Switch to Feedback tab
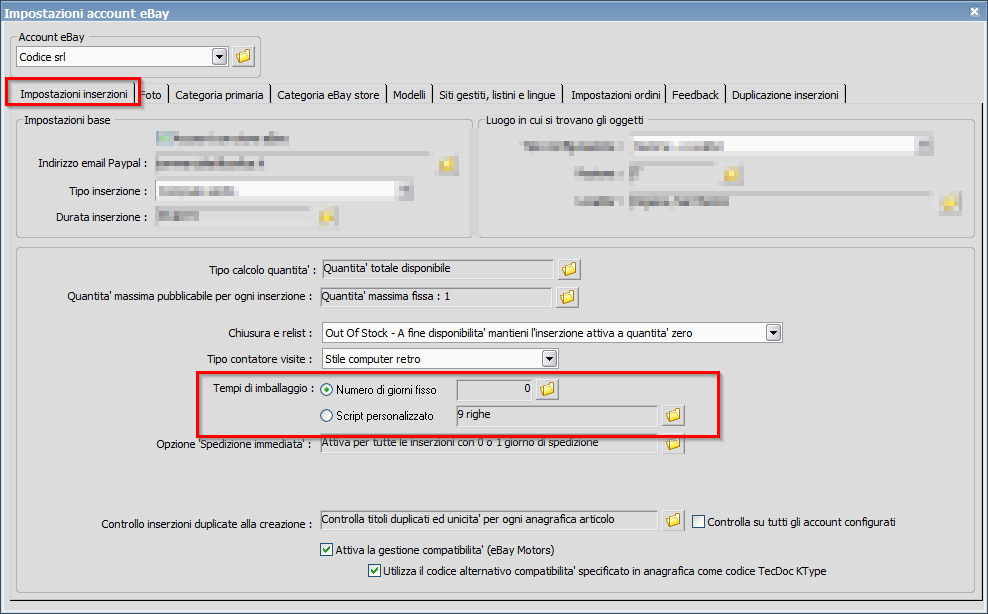 (695, 95)
